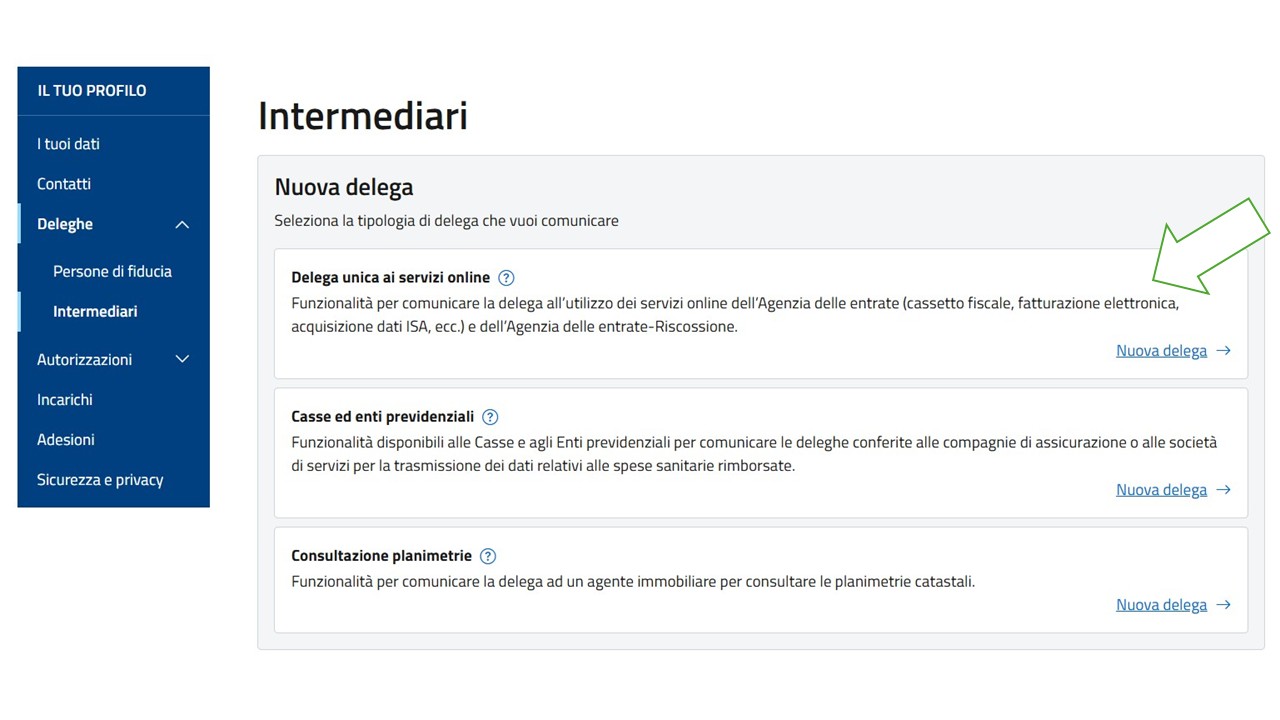Click help icon beside Delega unica ai servizi online
Screen dimensions: 1280x720
pos(506,278)
